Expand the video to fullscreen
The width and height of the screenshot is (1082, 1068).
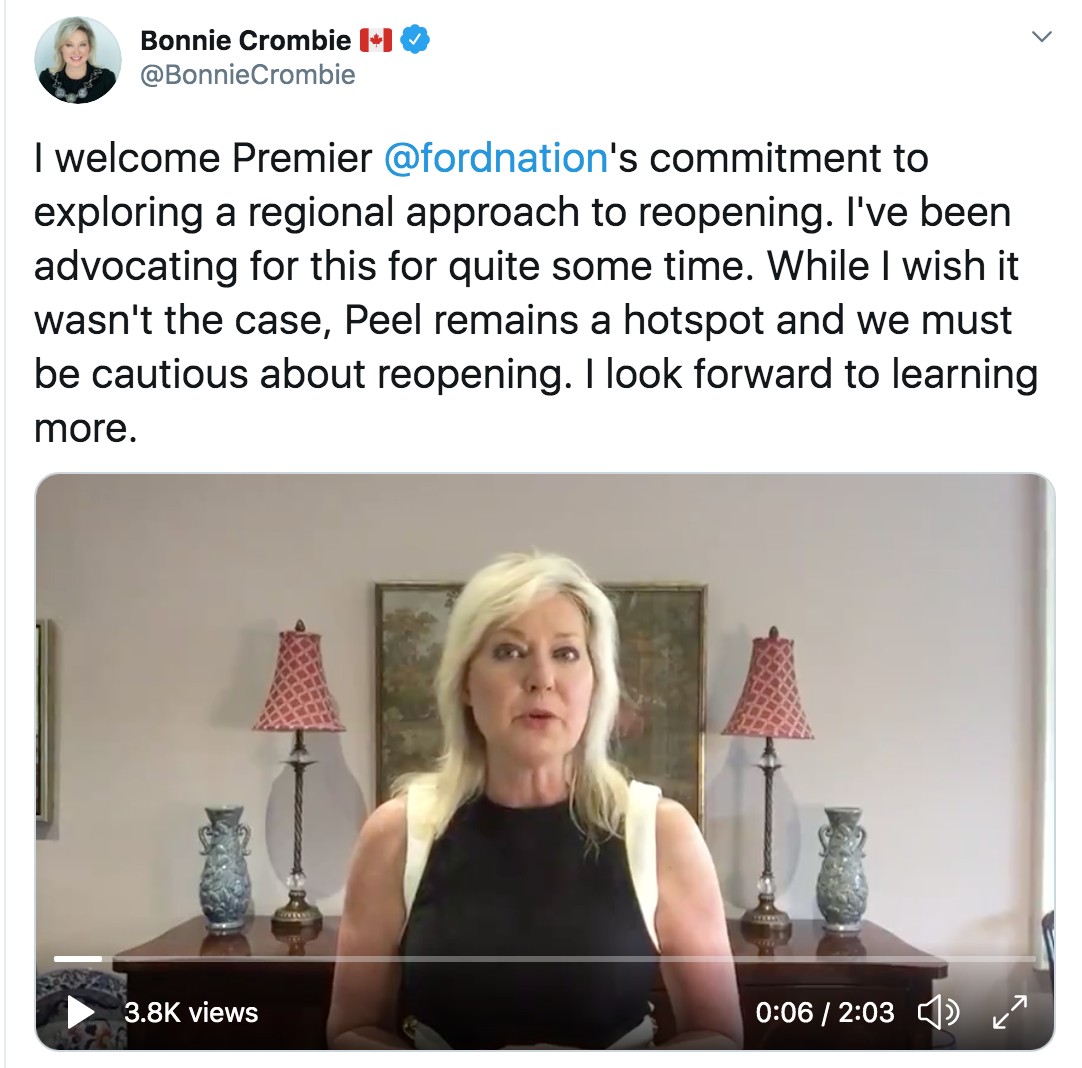point(1010,1012)
